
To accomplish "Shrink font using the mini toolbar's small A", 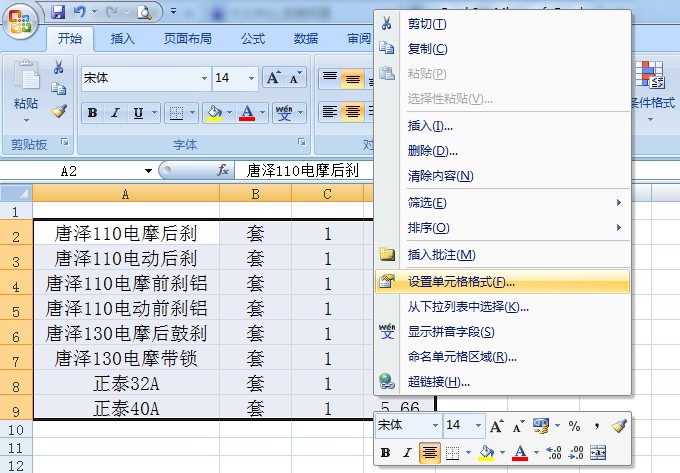I will tap(519, 426).
